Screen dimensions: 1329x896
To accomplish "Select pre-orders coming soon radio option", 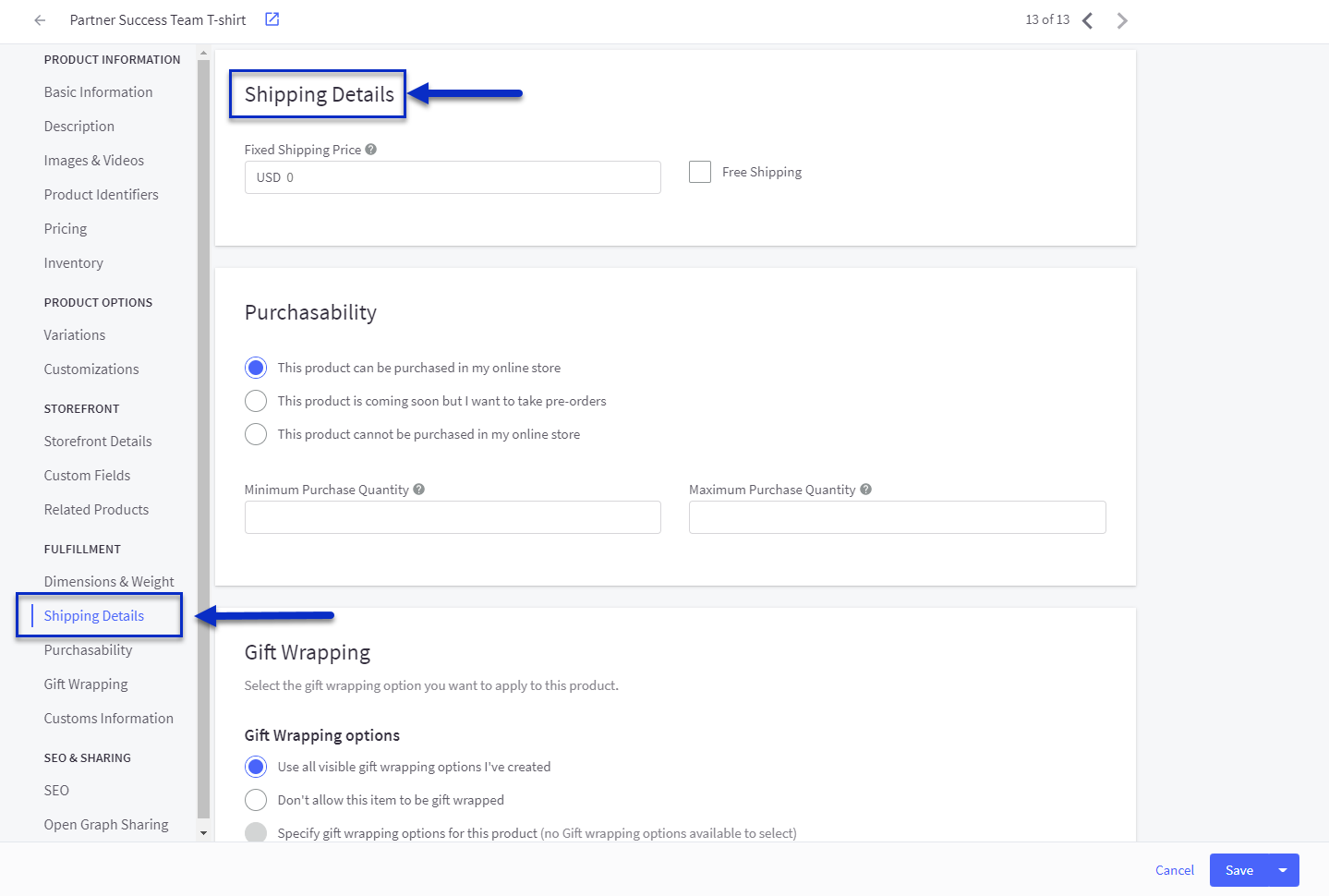I will pyautogui.click(x=256, y=401).
